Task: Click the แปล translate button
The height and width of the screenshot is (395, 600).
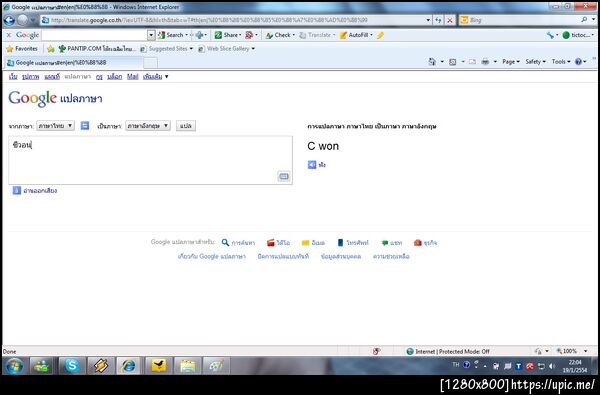Action: tap(186, 126)
